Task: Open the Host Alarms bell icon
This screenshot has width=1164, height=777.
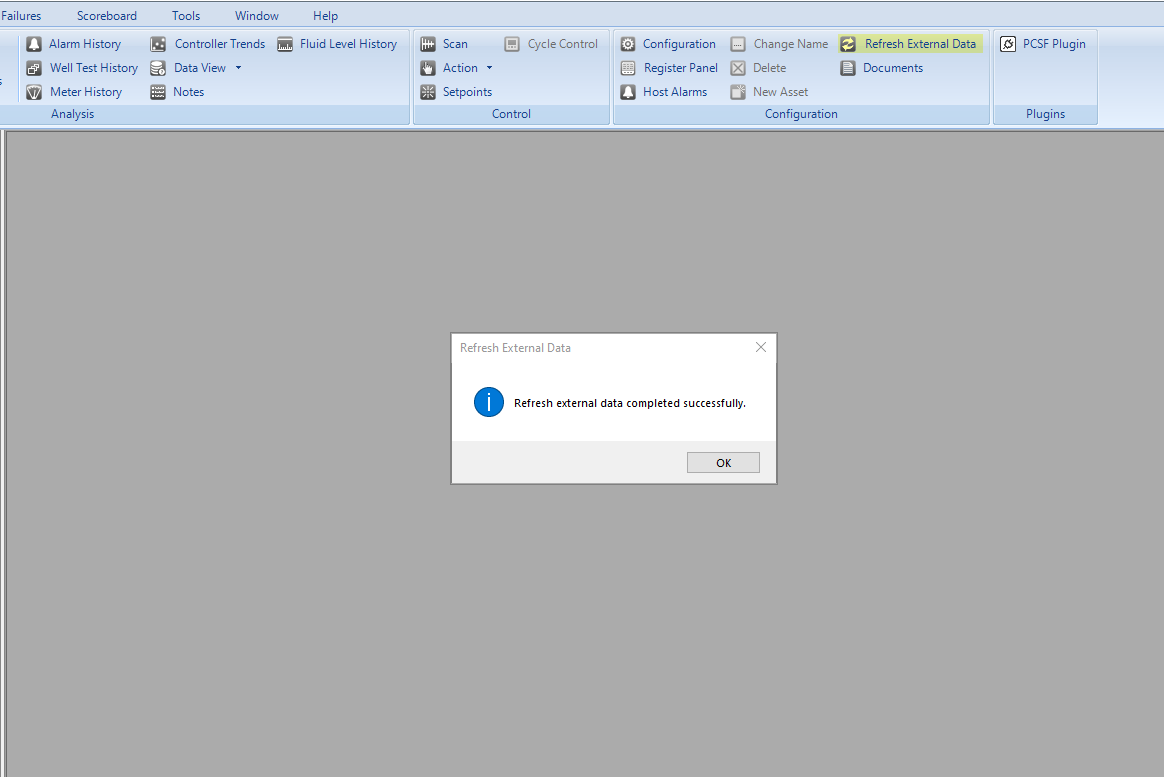Action: pyautogui.click(x=628, y=92)
